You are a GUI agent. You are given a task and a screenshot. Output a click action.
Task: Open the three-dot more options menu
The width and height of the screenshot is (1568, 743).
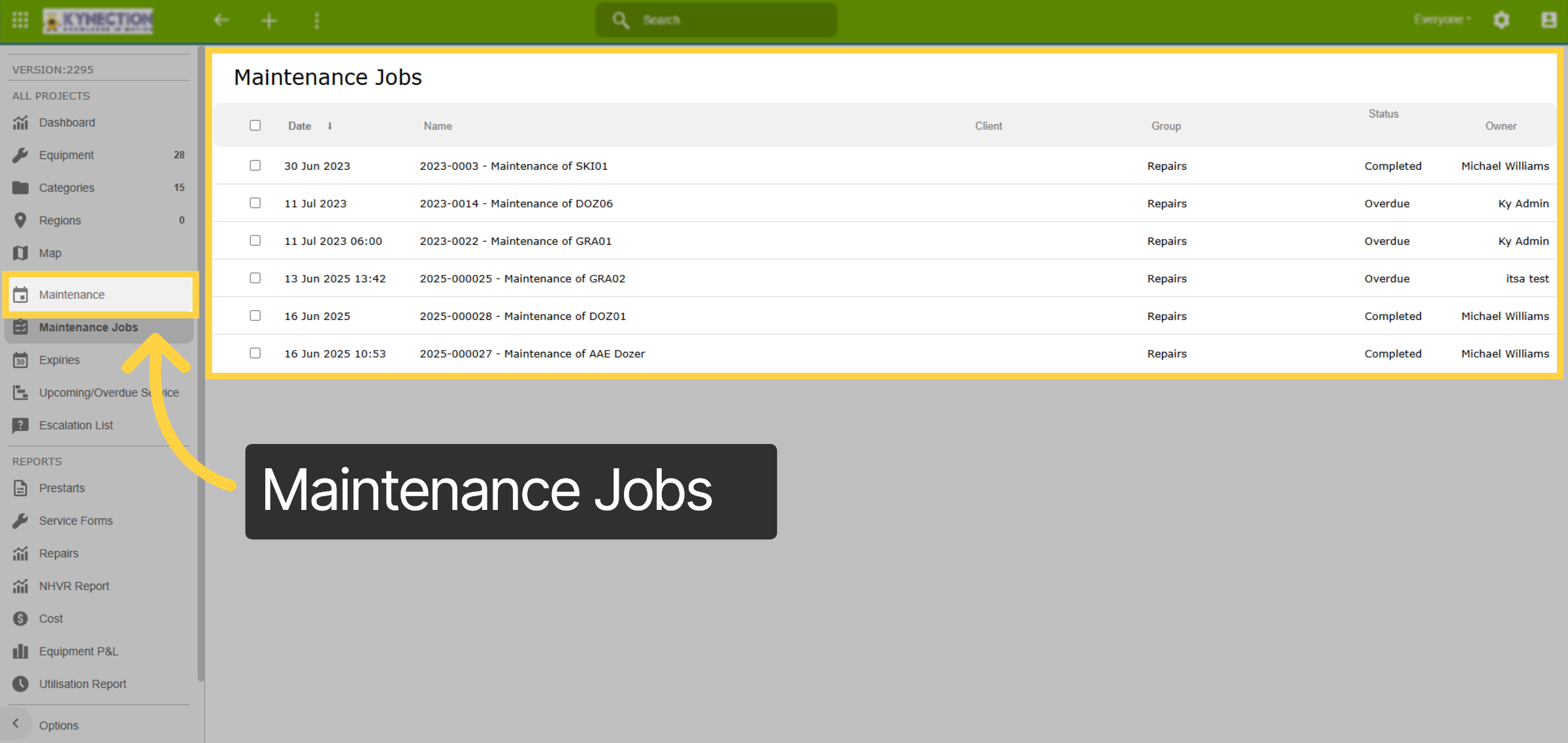317,21
